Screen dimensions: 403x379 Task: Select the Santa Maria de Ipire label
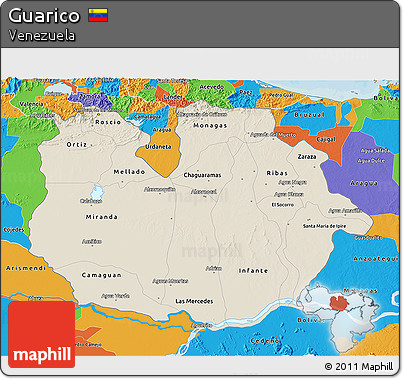(x=324, y=226)
